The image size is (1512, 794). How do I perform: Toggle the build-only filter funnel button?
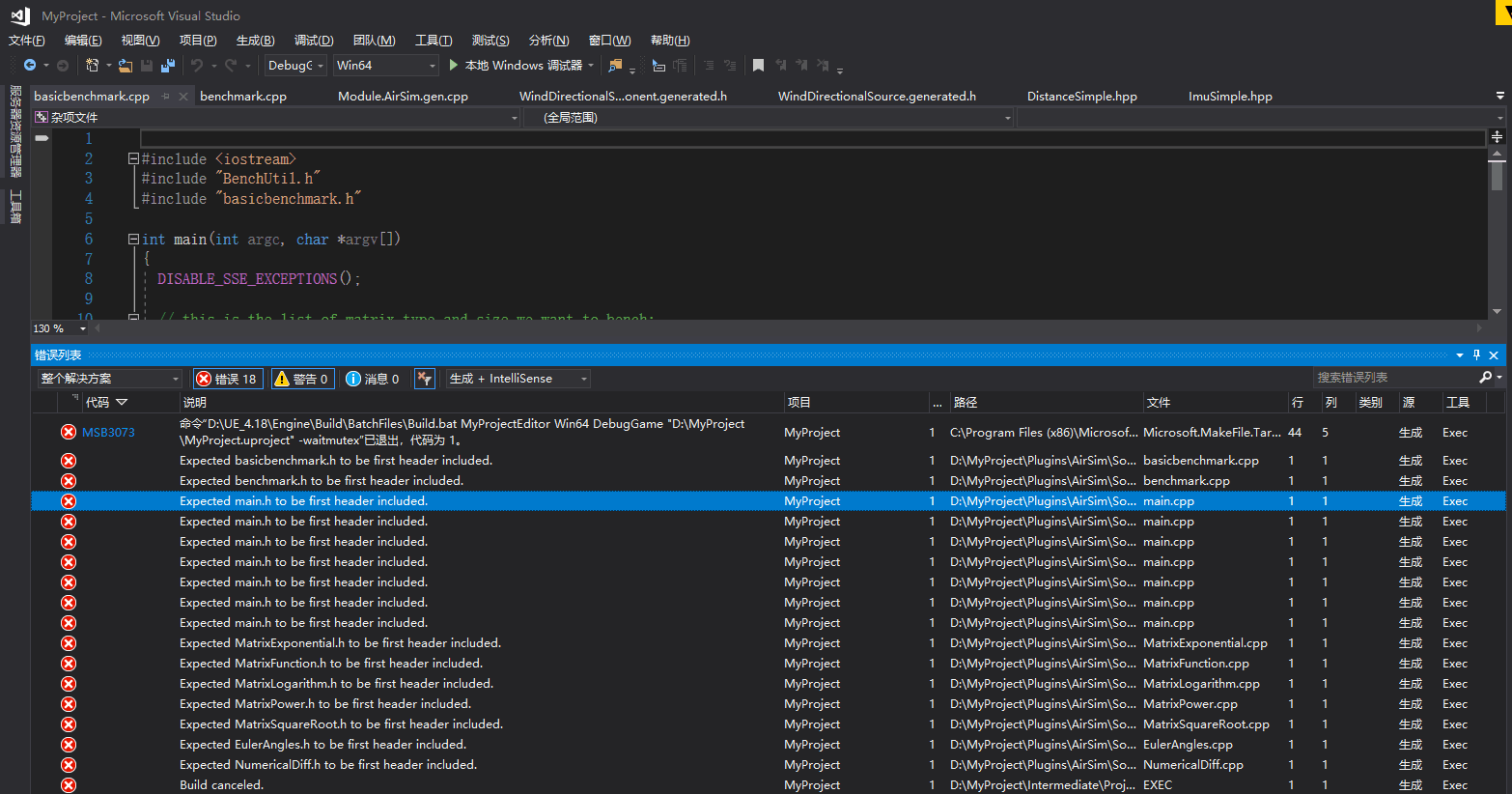point(424,379)
